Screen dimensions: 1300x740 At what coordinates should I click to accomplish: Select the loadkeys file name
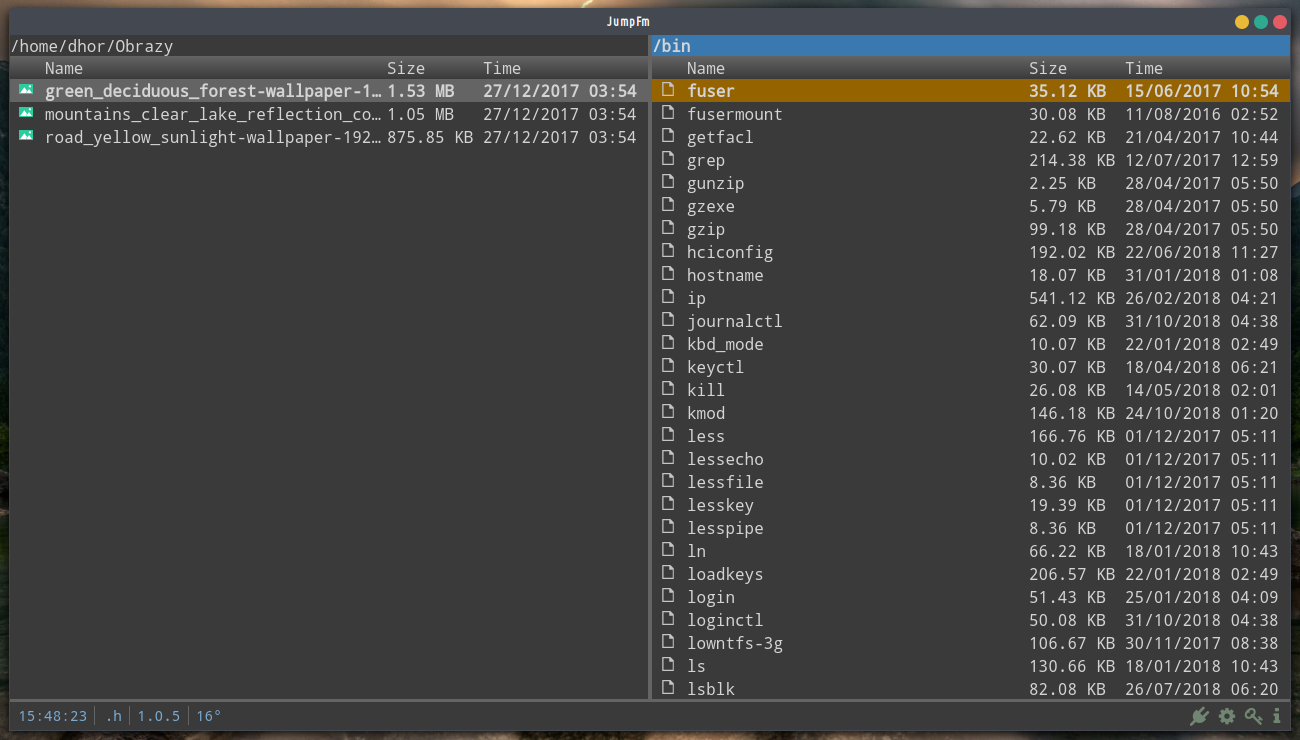point(725,574)
